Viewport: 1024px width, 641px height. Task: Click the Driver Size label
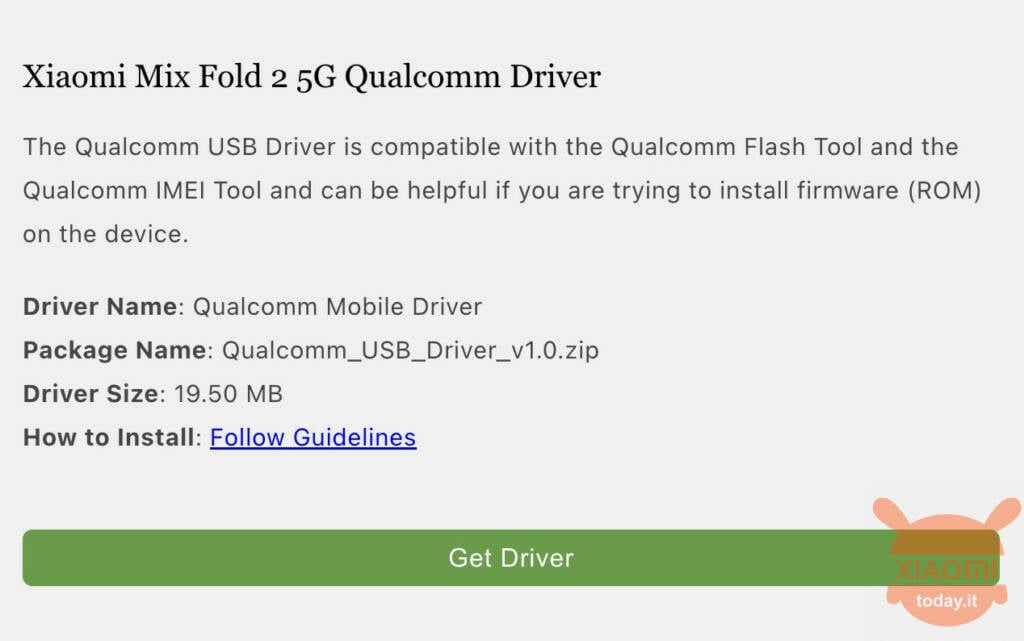click(91, 394)
